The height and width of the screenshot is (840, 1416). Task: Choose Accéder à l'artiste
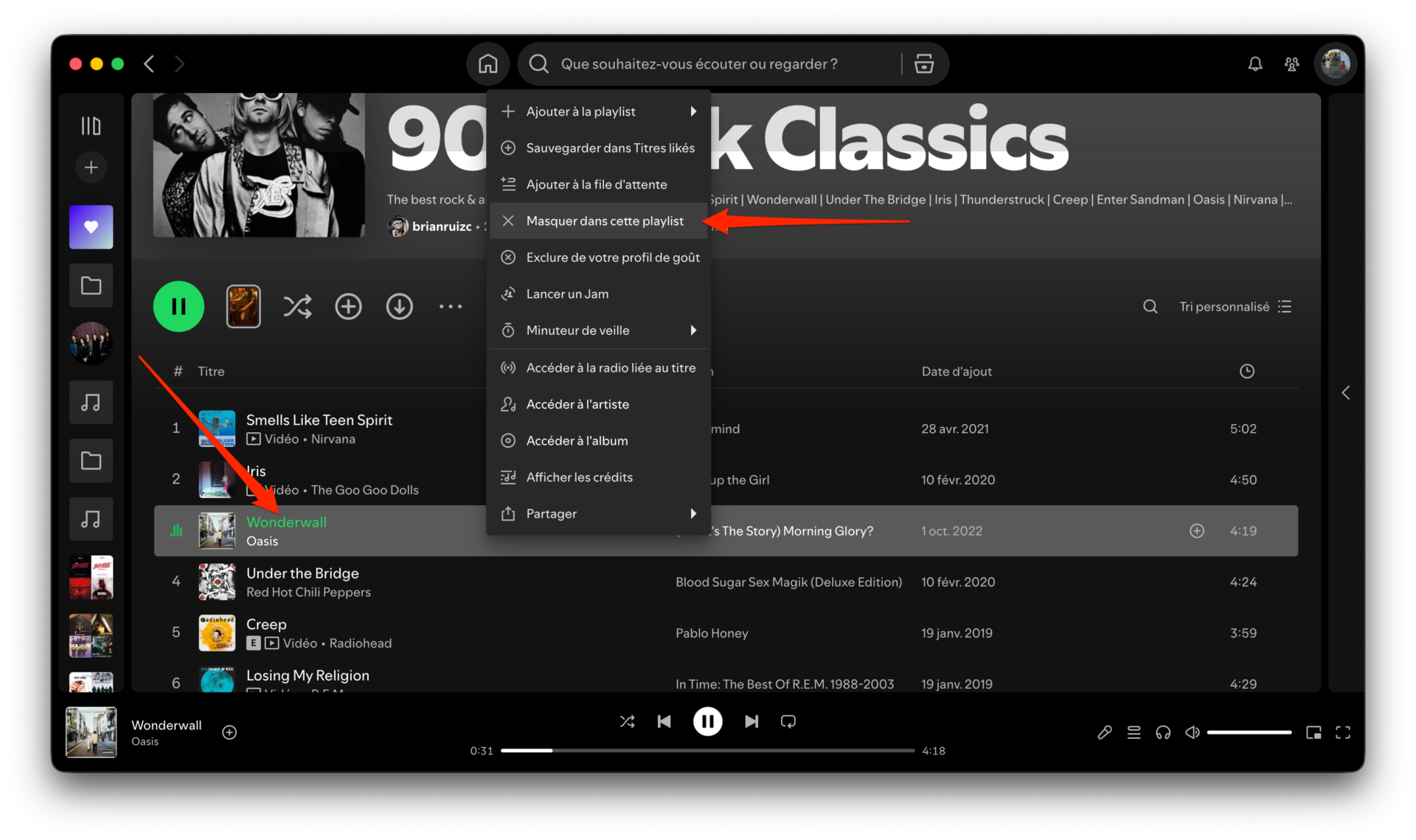[599, 404]
